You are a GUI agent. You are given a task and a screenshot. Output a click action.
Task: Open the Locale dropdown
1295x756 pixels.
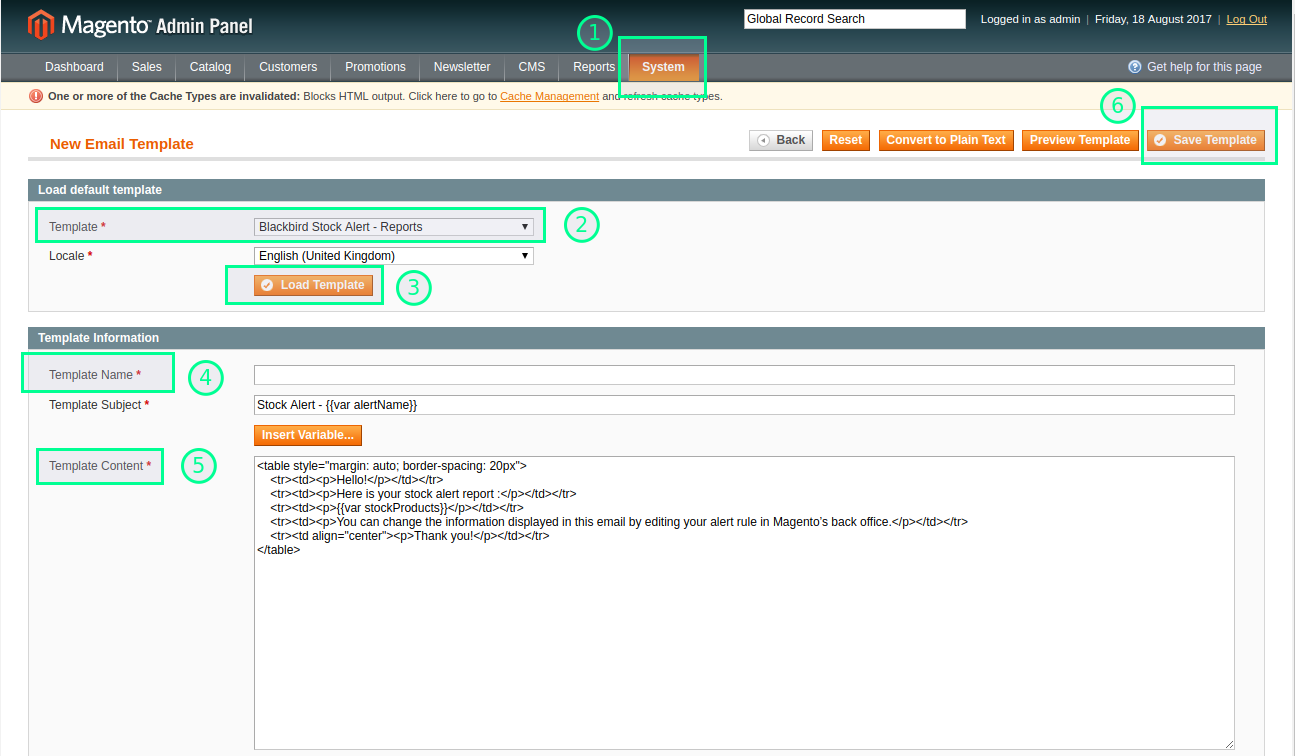(x=394, y=256)
